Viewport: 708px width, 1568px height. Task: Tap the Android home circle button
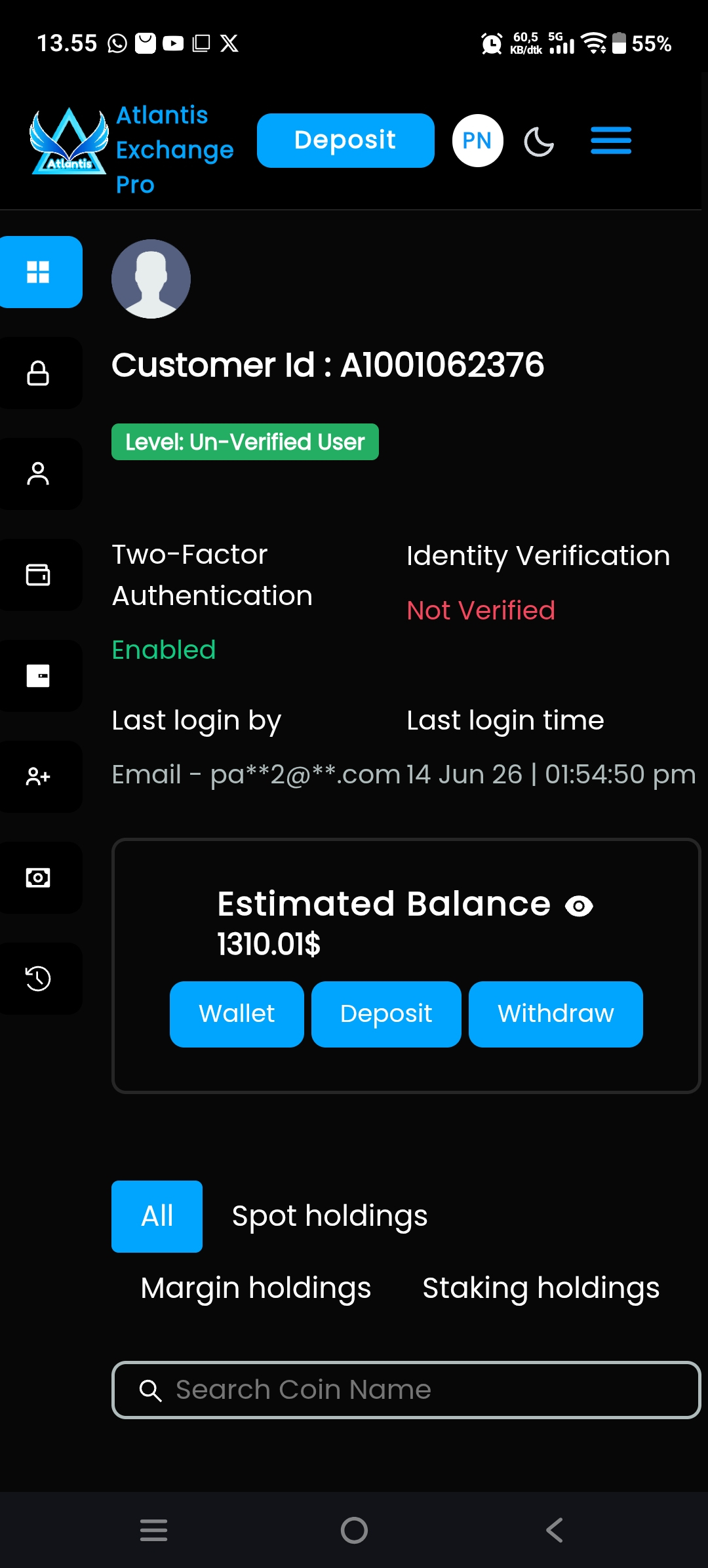[354, 1531]
